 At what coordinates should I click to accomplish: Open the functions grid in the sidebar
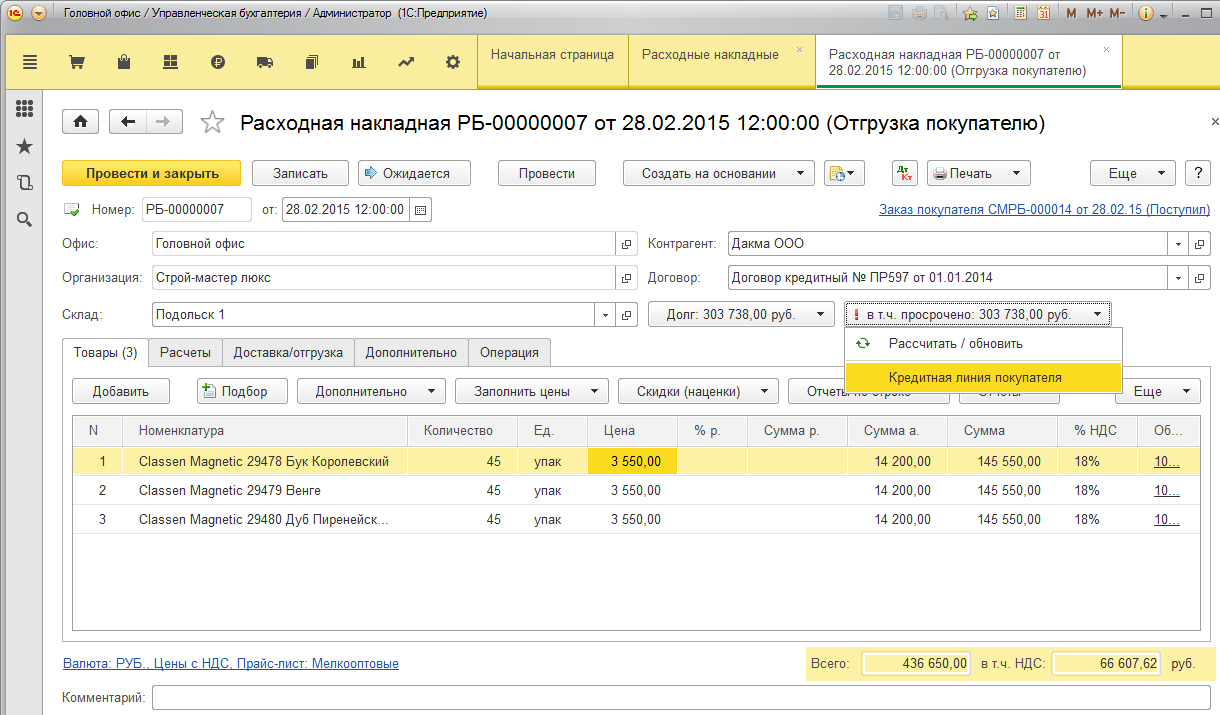(25, 109)
